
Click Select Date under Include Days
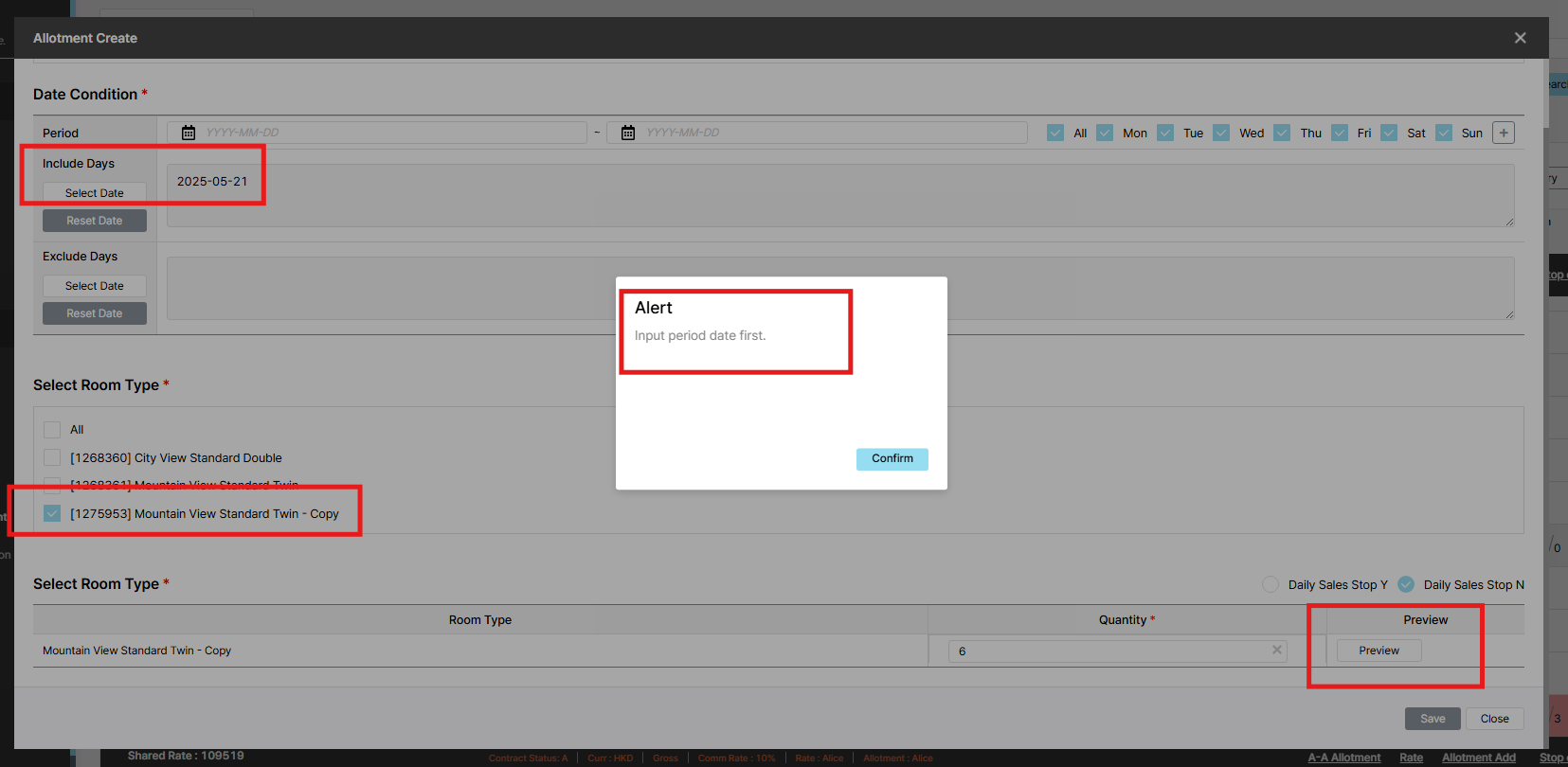pyautogui.click(x=95, y=193)
